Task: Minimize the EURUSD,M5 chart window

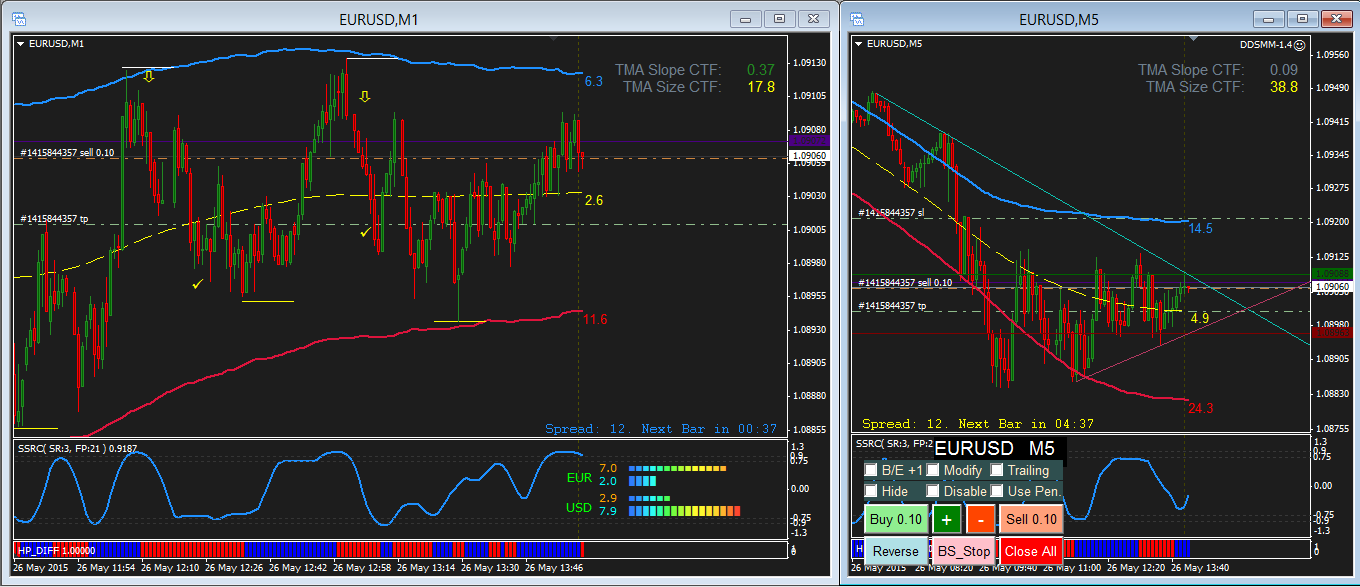Action: (x=1268, y=18)
